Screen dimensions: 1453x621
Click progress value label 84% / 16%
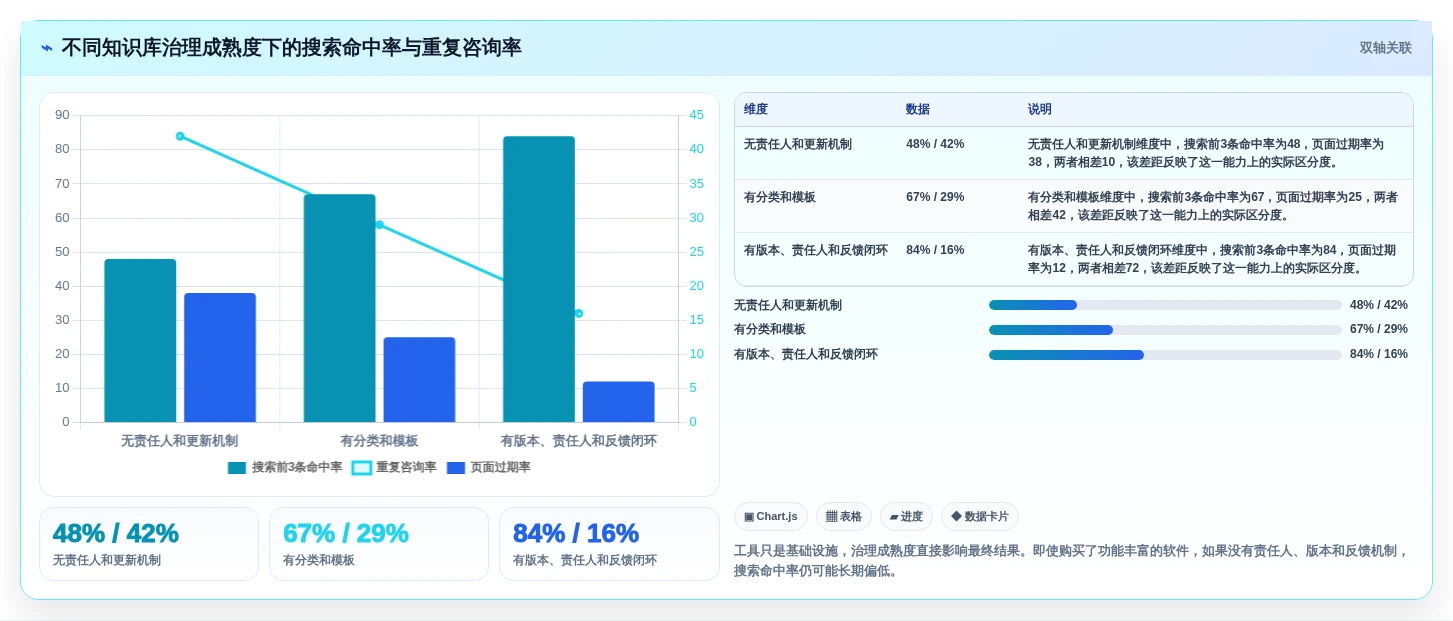1379,354
